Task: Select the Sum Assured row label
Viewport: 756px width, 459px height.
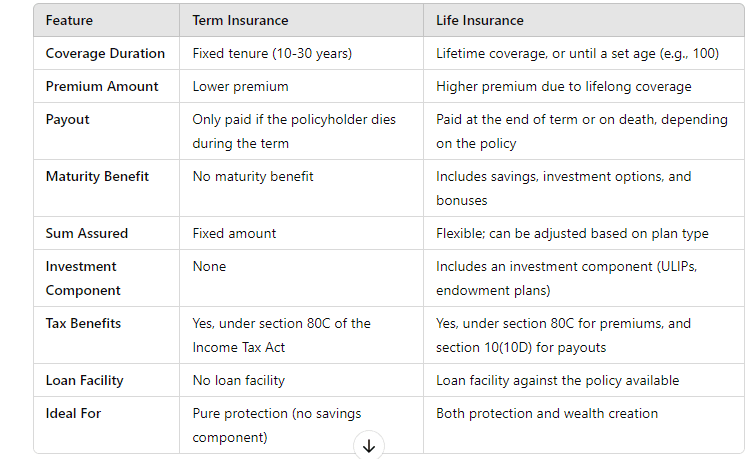Action: point(87,233)
